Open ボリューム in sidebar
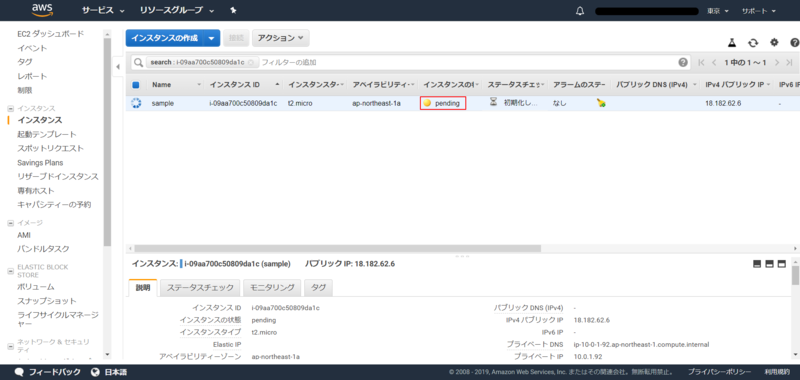This screenshot has width=800, height=380. pyautogui.click(x=36, y=287)
